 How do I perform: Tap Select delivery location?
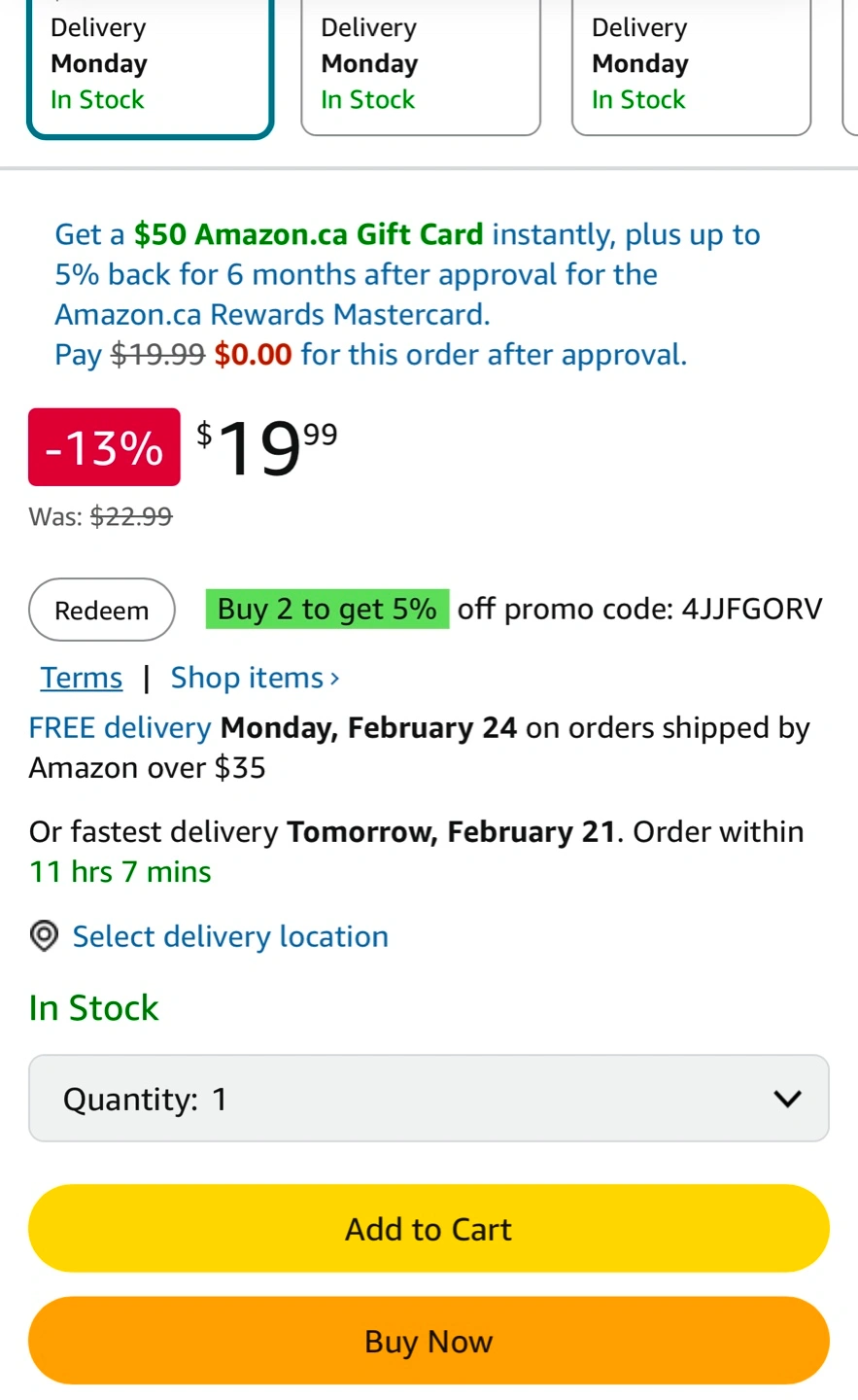[x=230, y=936]
